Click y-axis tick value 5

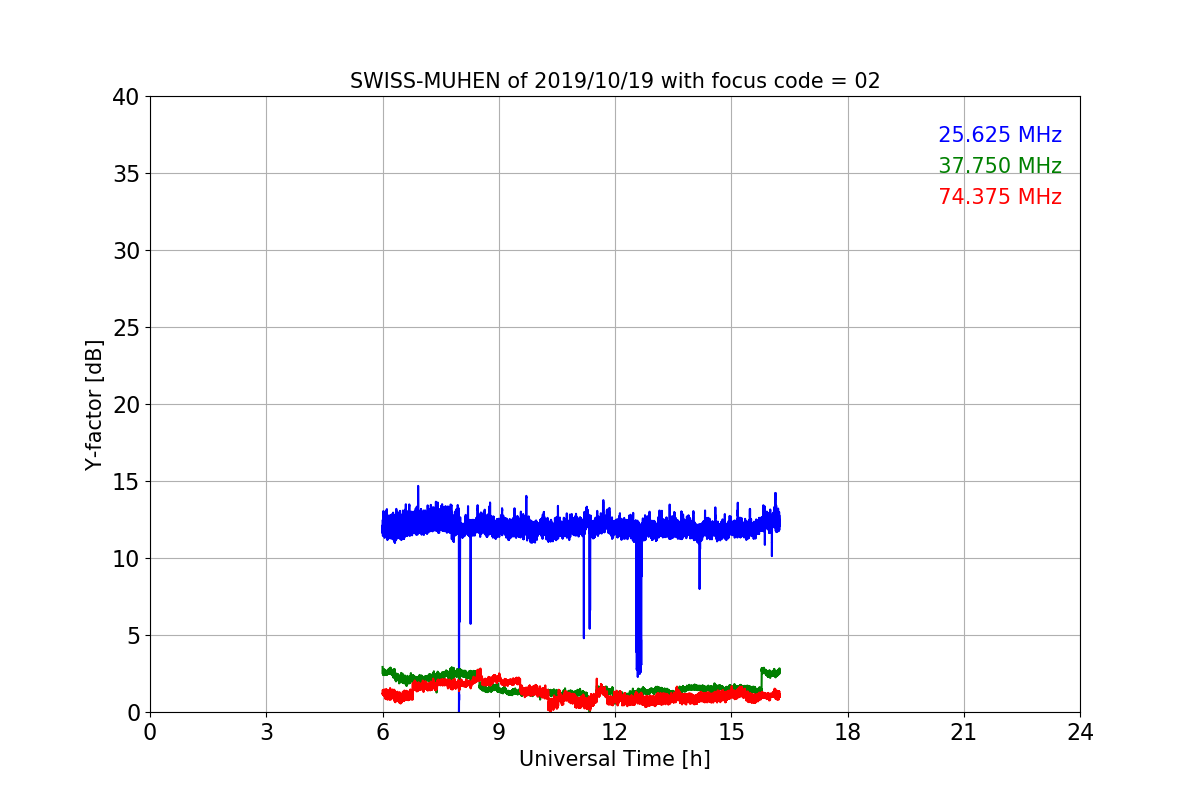coord(133,636)
